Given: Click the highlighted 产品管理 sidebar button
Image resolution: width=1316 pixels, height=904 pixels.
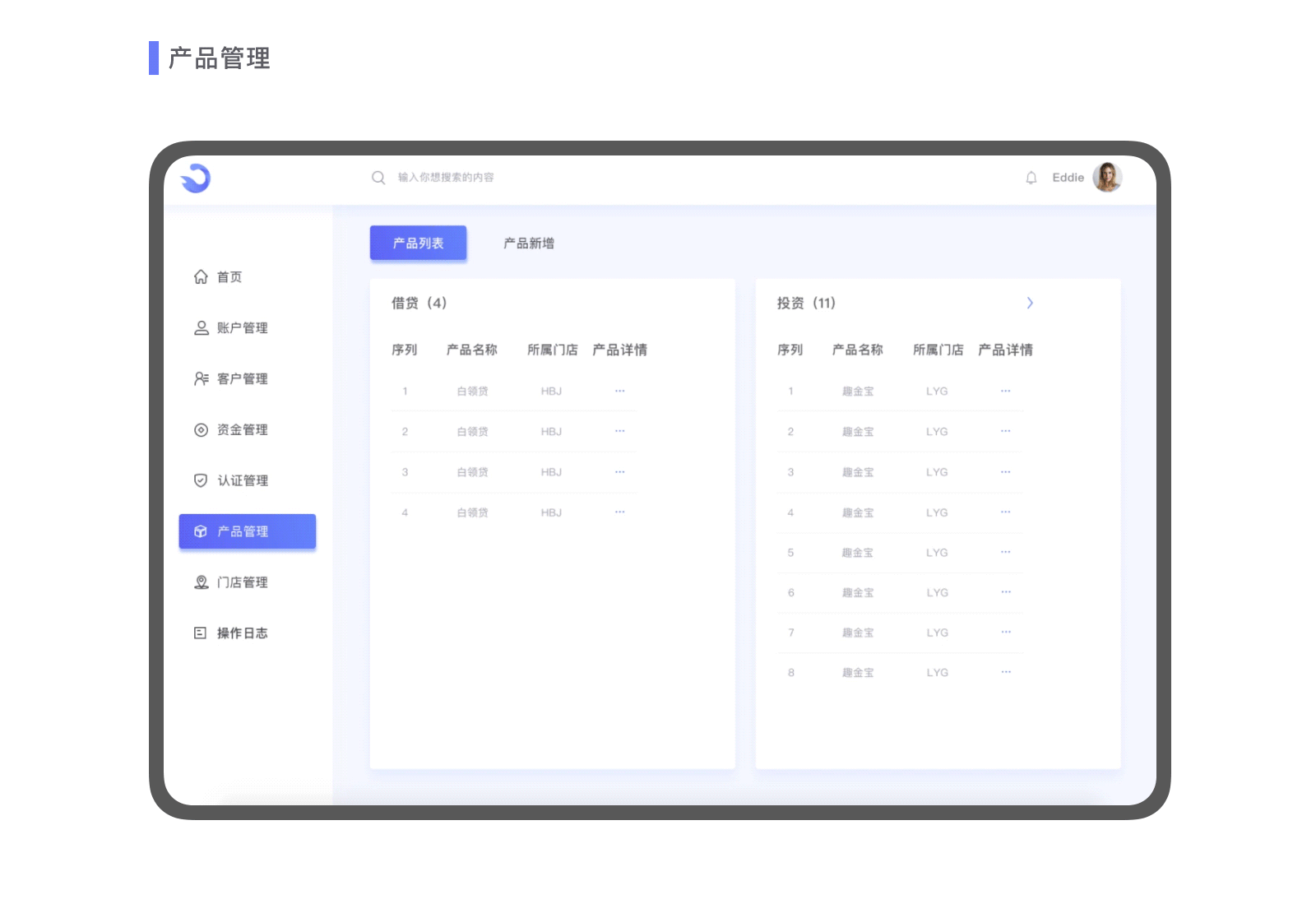Looking at the screenshot, I should 247,531.
